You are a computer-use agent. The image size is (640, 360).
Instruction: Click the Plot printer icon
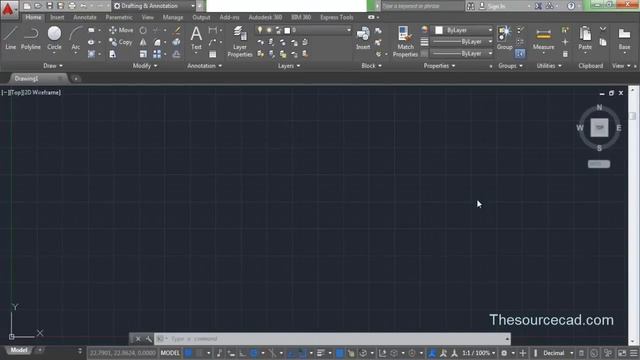pyautogui.click(x=72, y=6)
